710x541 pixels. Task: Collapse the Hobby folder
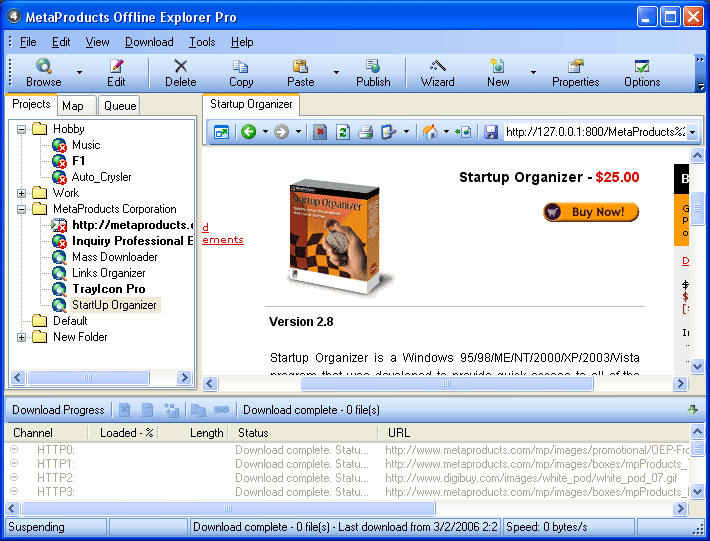coord(21,129)
